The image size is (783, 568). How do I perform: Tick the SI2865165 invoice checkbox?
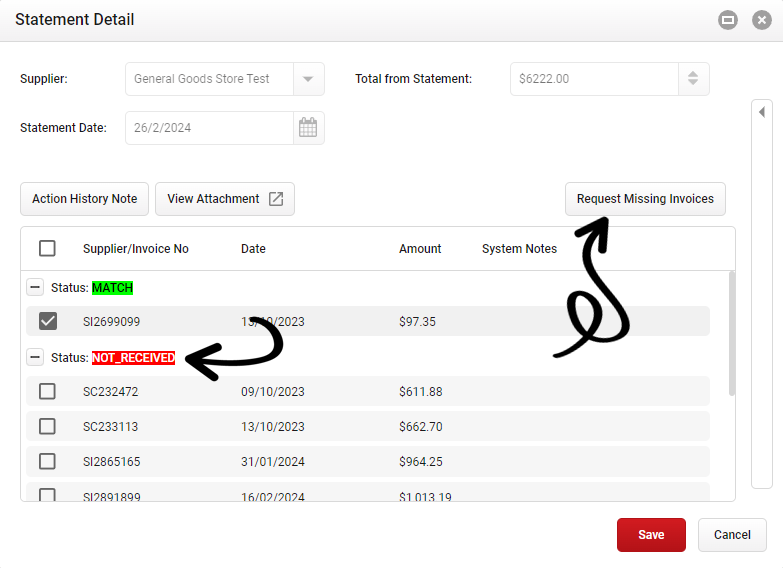click(x=47, y=461)
